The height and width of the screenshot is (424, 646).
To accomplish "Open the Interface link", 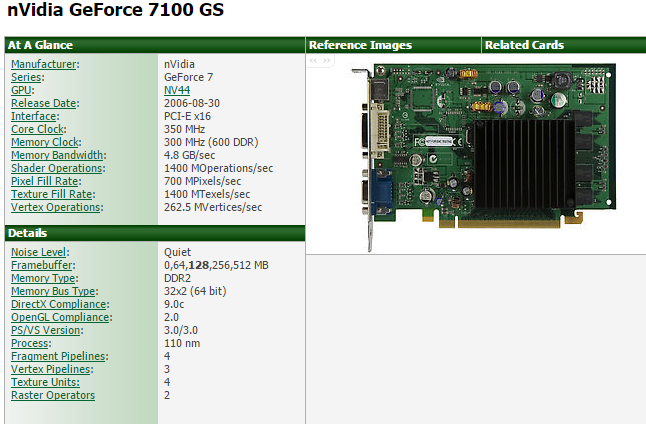I will click(x=34, y=116).
